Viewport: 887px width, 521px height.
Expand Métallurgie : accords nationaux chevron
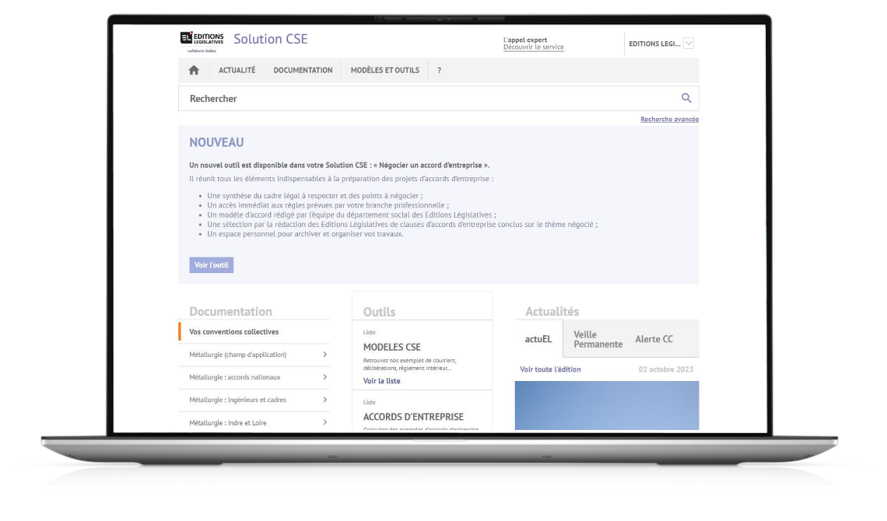pyautogui.click(x=325, y=377)
